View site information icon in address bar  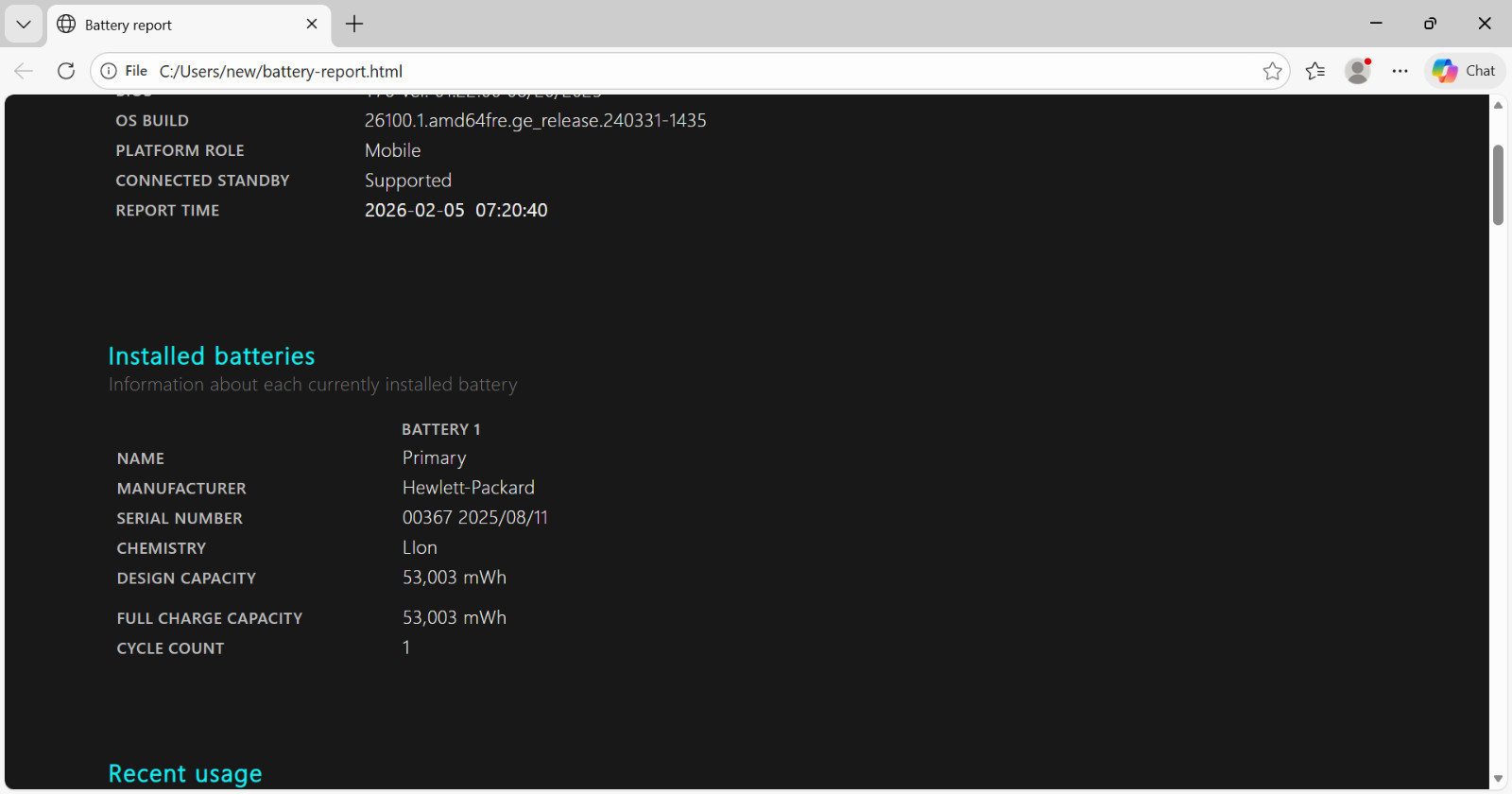(x=109, y=71)
